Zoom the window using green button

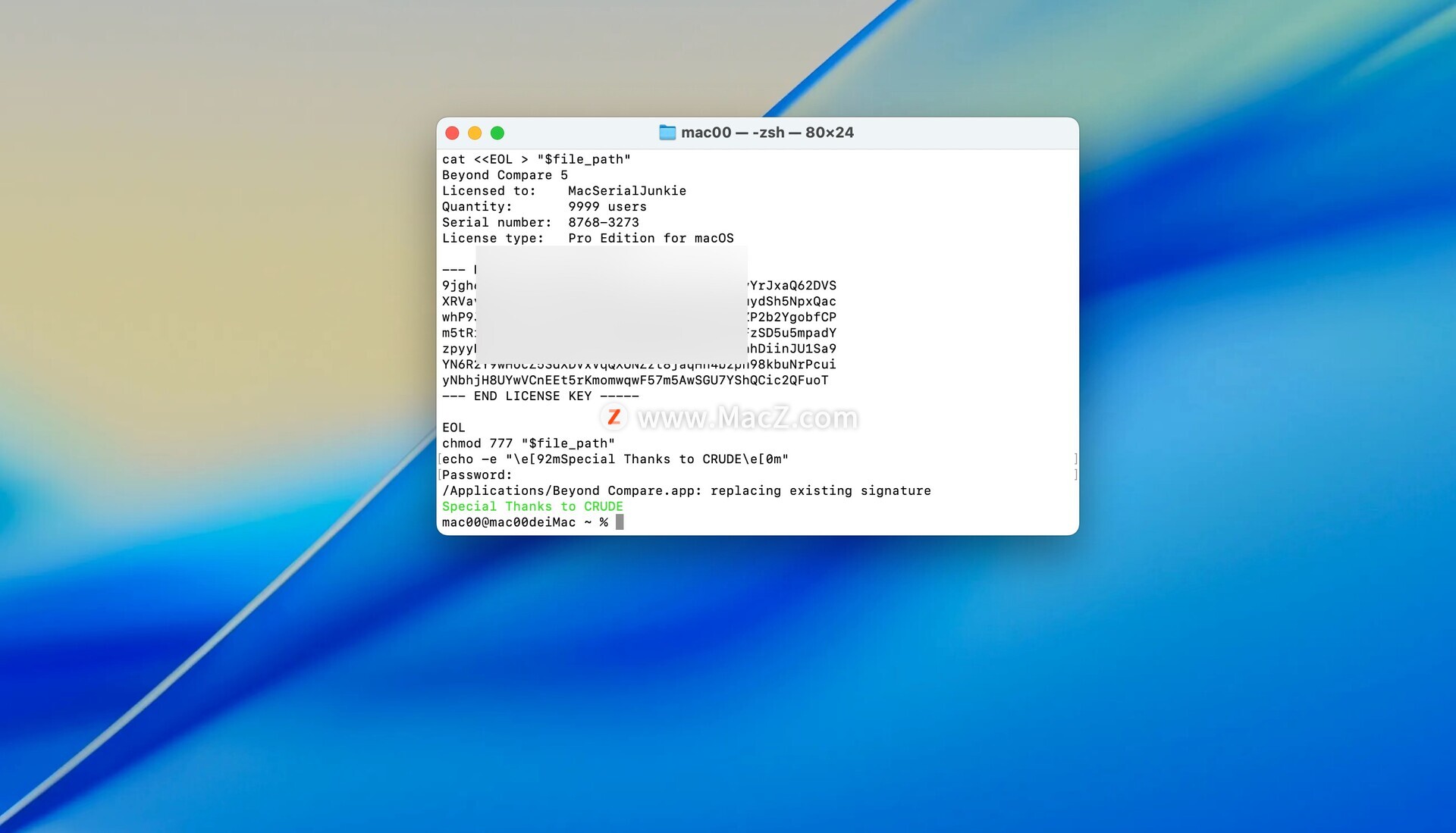click(497, 133)
